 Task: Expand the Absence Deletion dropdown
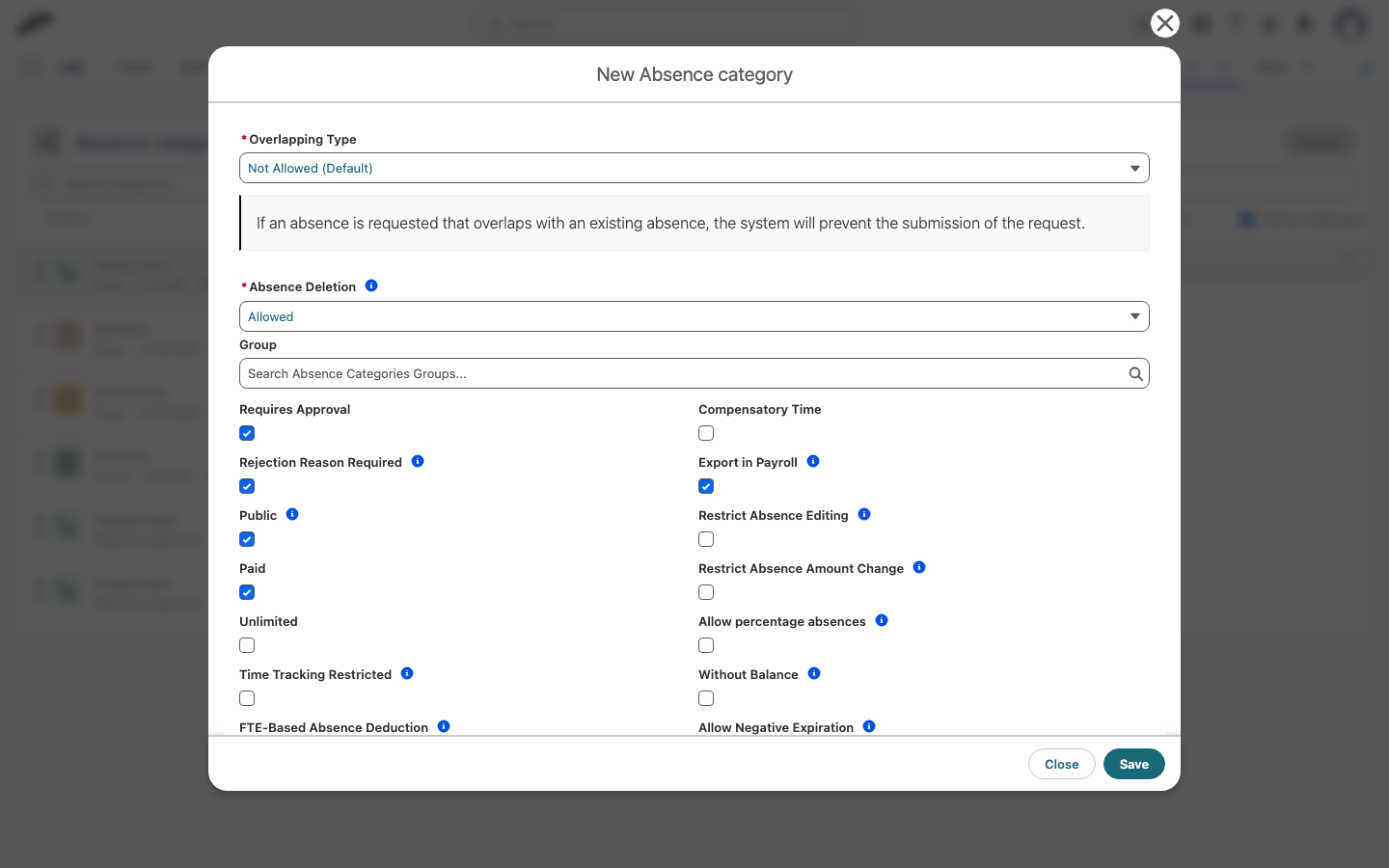tap(694, 316)
